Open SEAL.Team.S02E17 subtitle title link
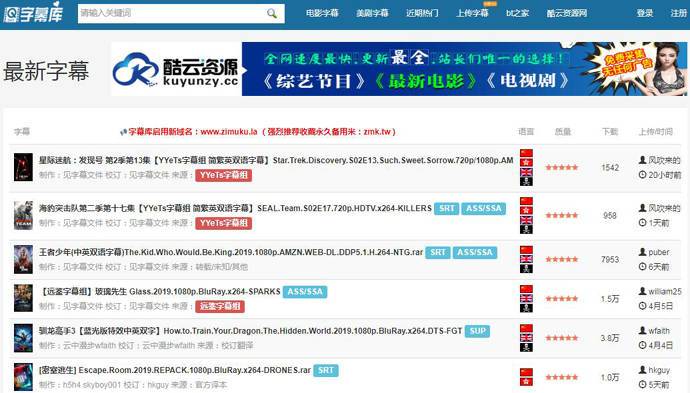 tap(235, 208)
